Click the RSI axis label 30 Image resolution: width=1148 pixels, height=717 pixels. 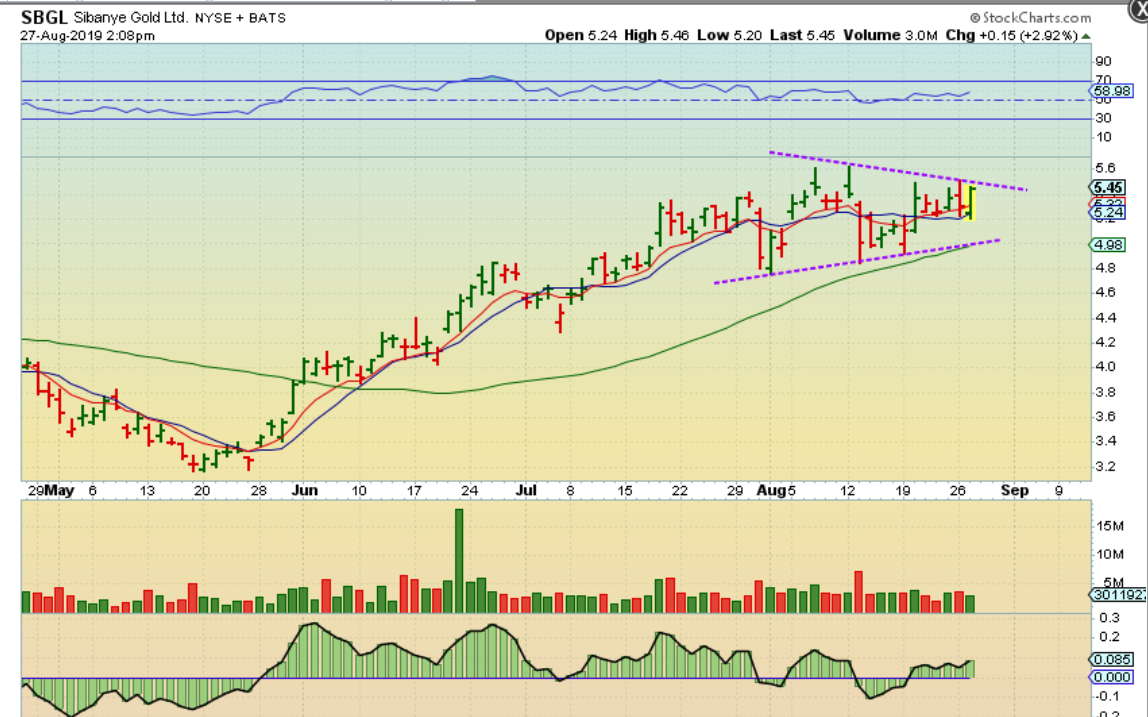[x=1103, y=118]
